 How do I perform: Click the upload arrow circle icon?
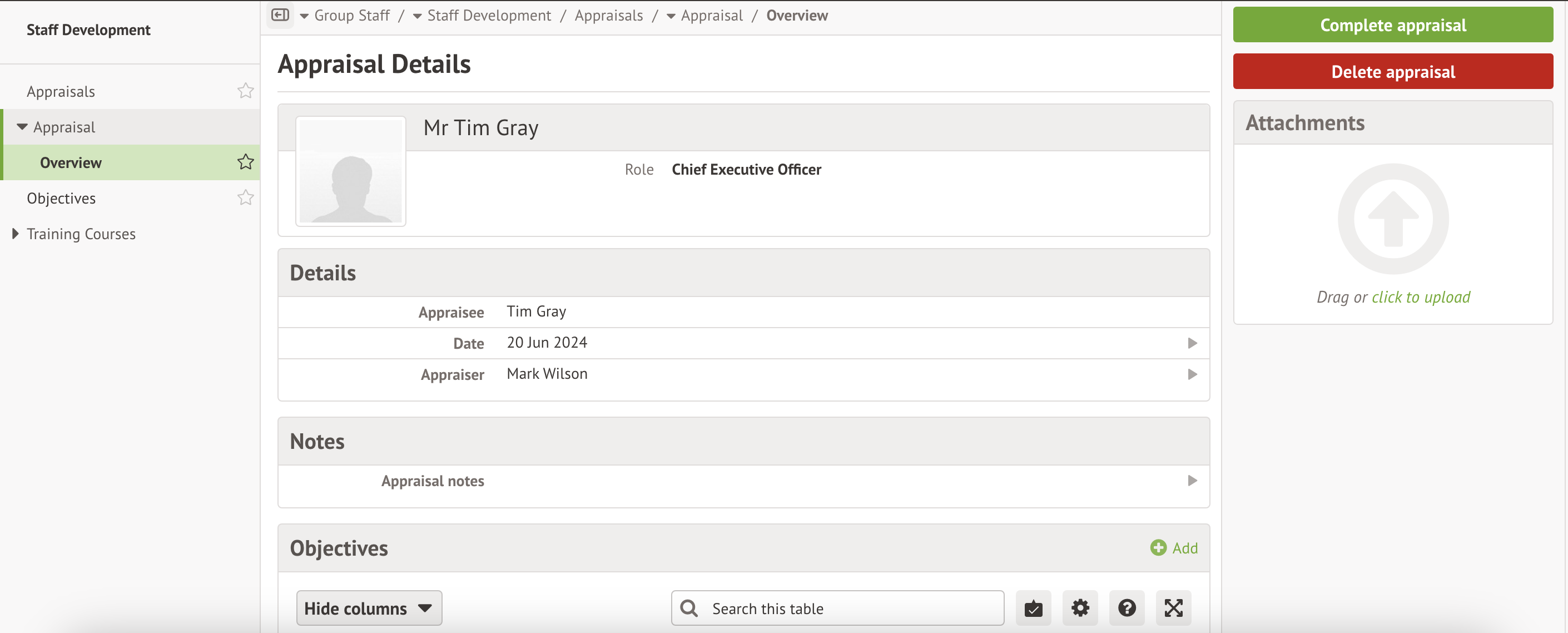click(1393, 219)
